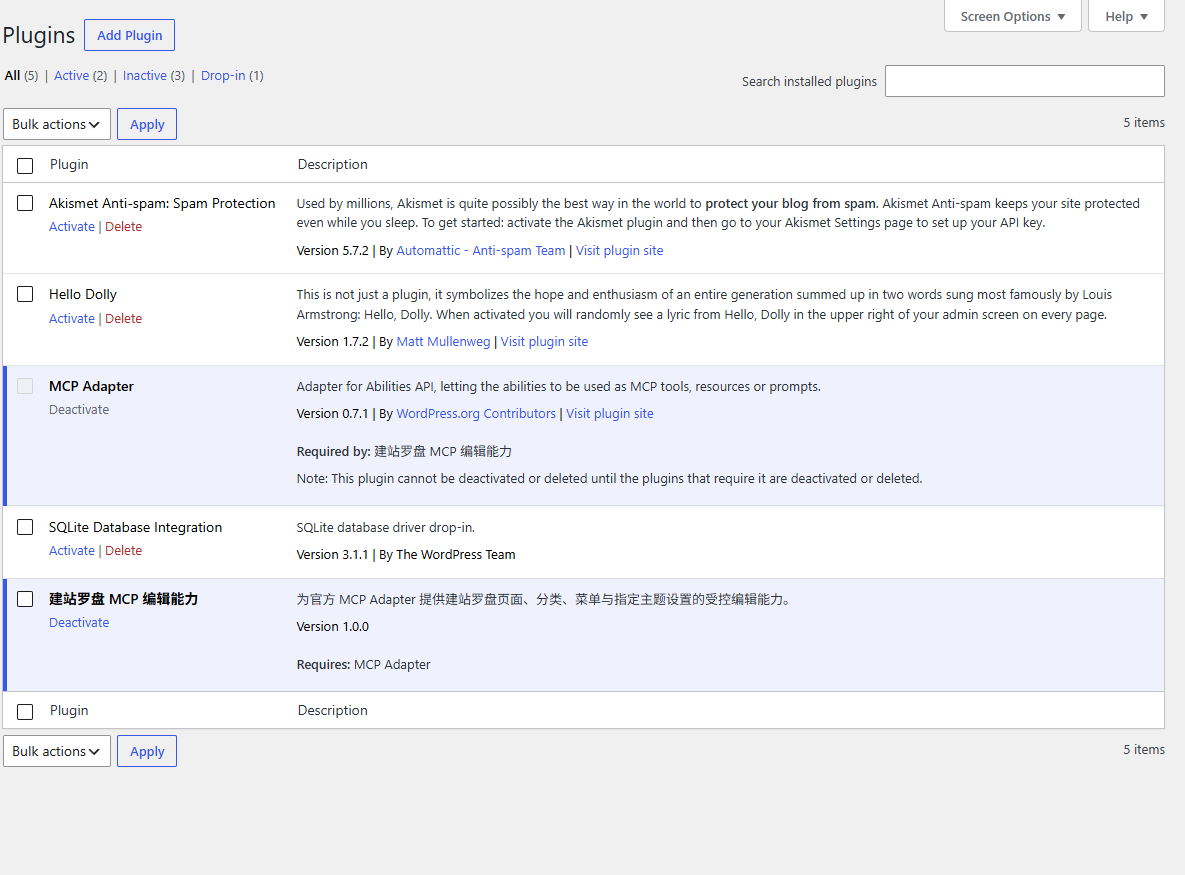Click the Plugins page heading
Screen dimensions: 1185x875
tap(39, 36)
